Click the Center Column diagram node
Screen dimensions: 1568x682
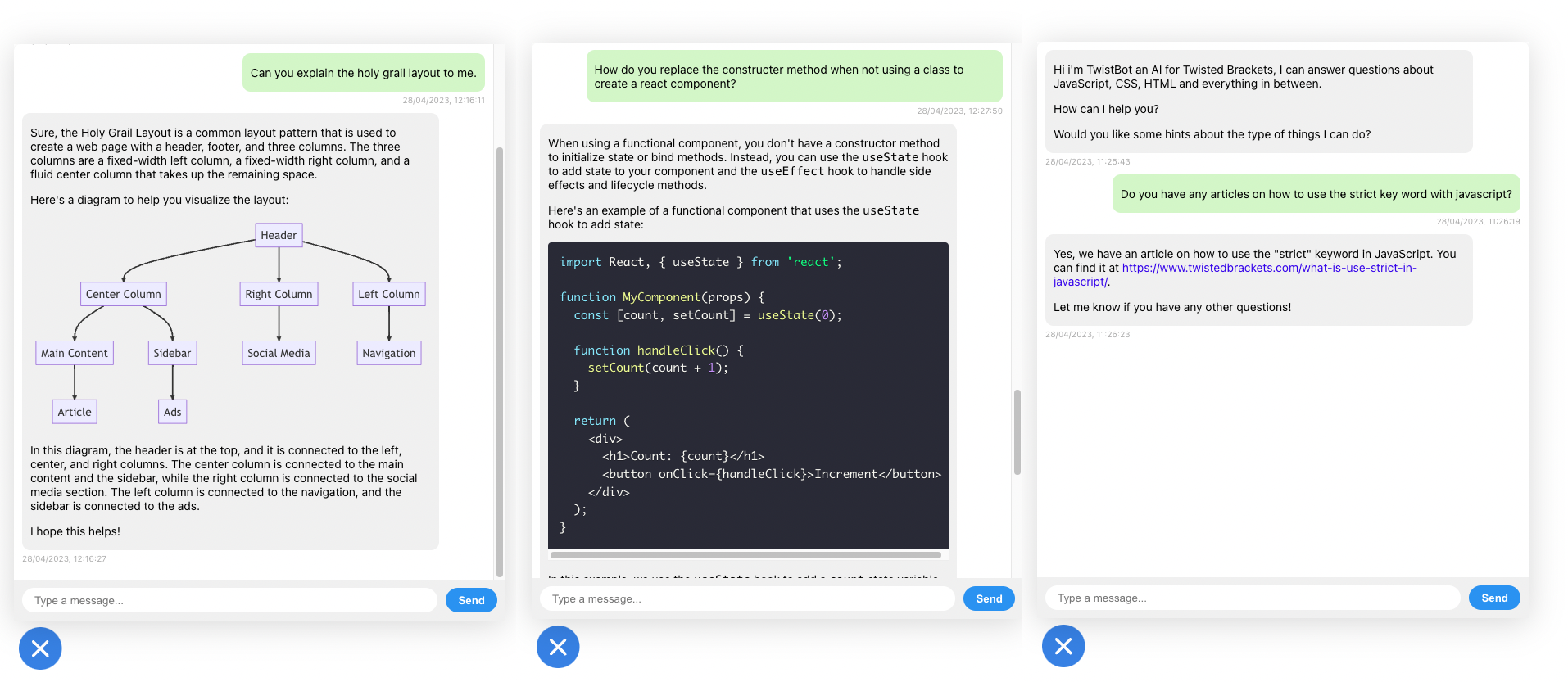(124, 294)
